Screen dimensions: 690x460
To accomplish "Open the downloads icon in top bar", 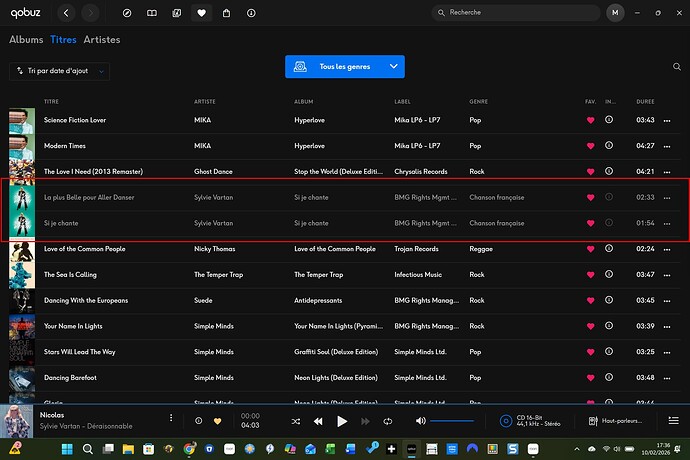I will pos(251,13).
